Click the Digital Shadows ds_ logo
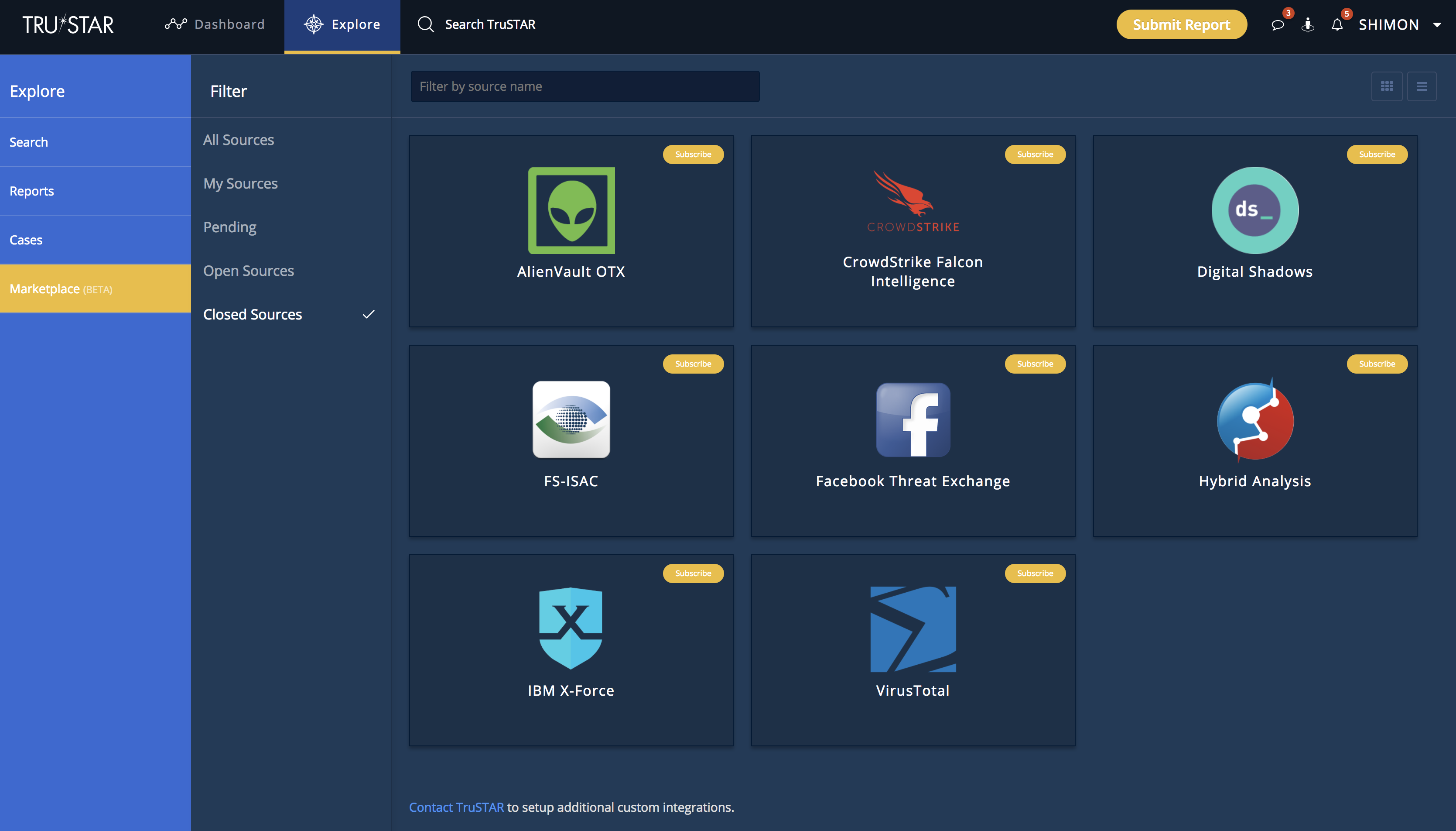The image size is (1456, 831). coord(1254,211)
